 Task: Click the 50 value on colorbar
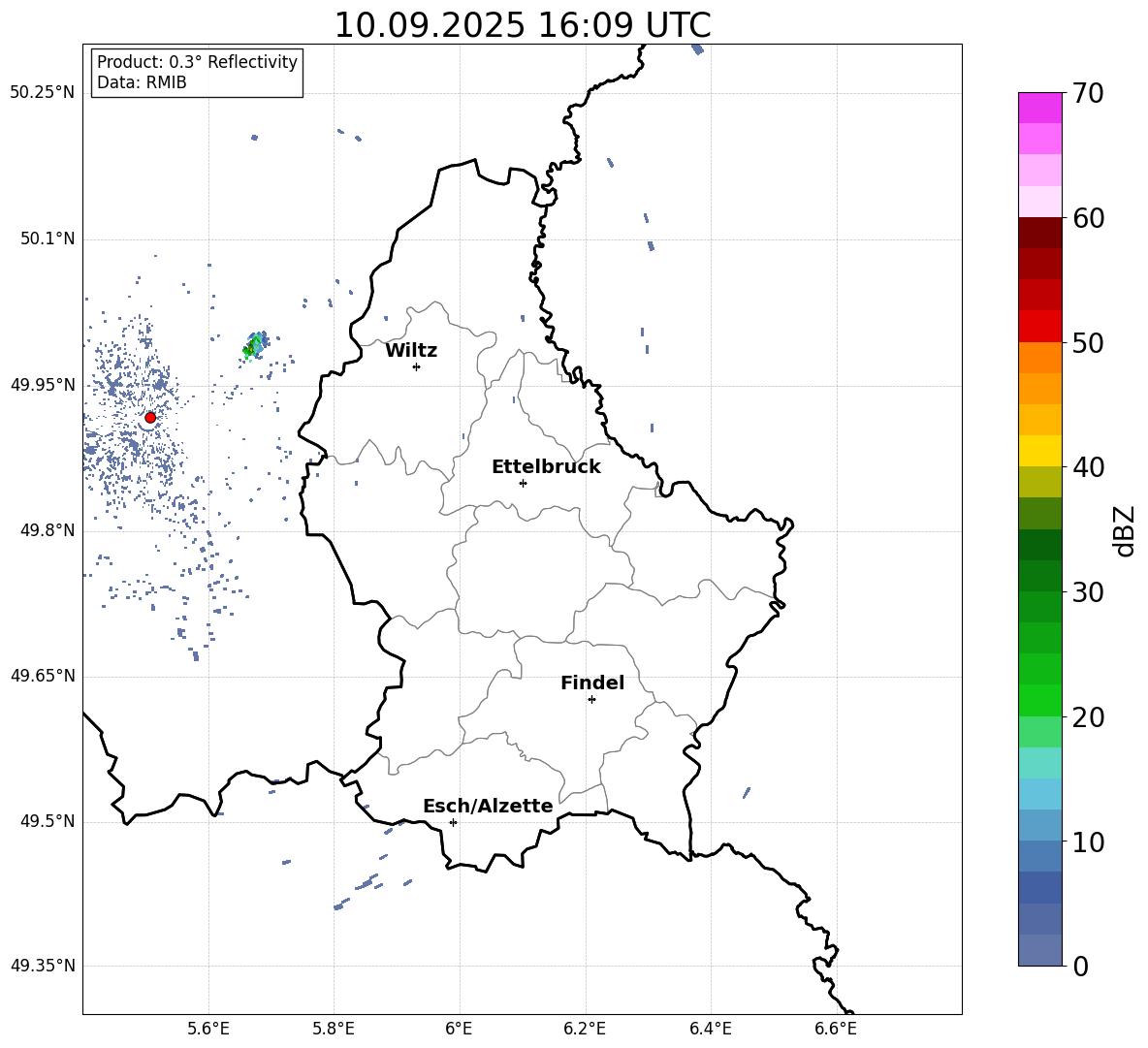[1088, 342]
